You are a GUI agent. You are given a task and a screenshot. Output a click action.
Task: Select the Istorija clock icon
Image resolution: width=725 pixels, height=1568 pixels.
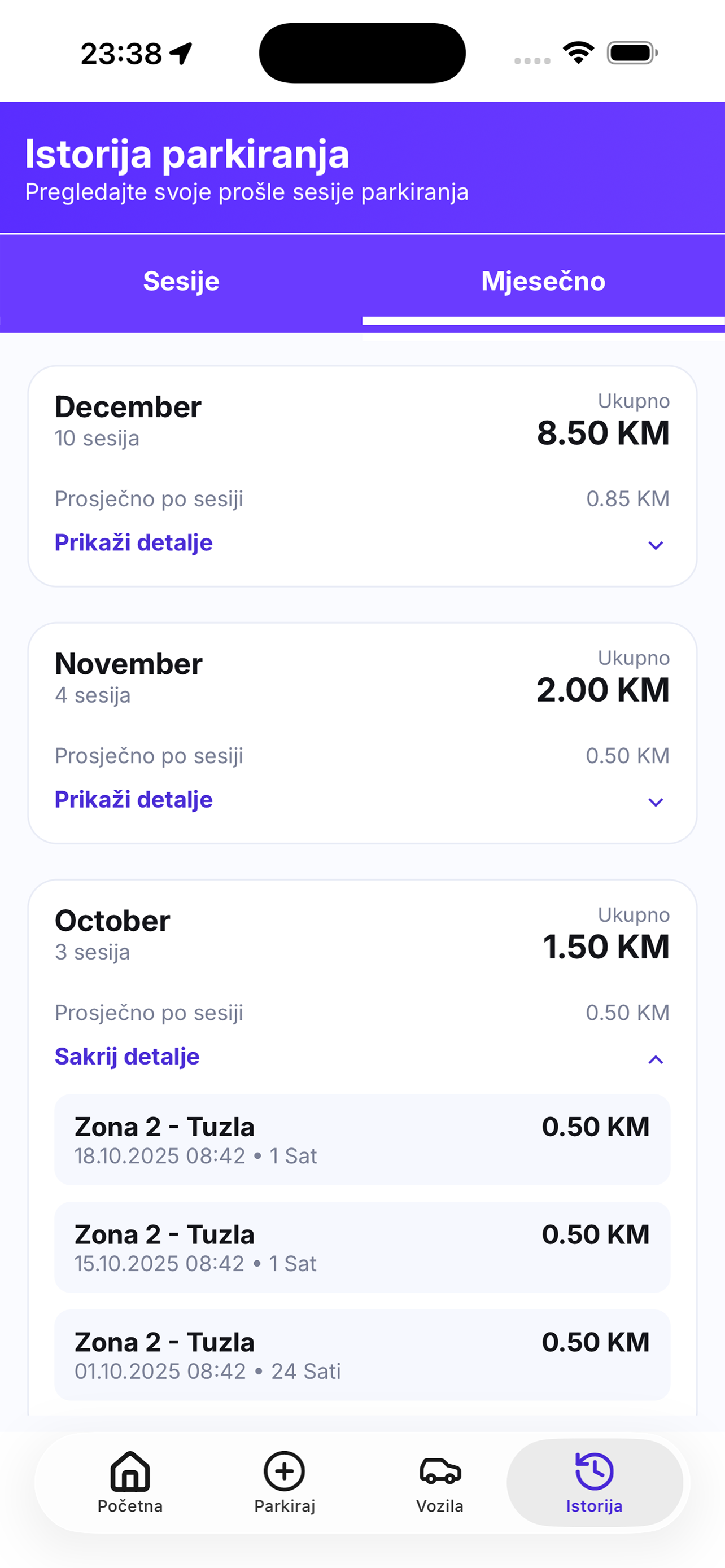point(594,1470)
